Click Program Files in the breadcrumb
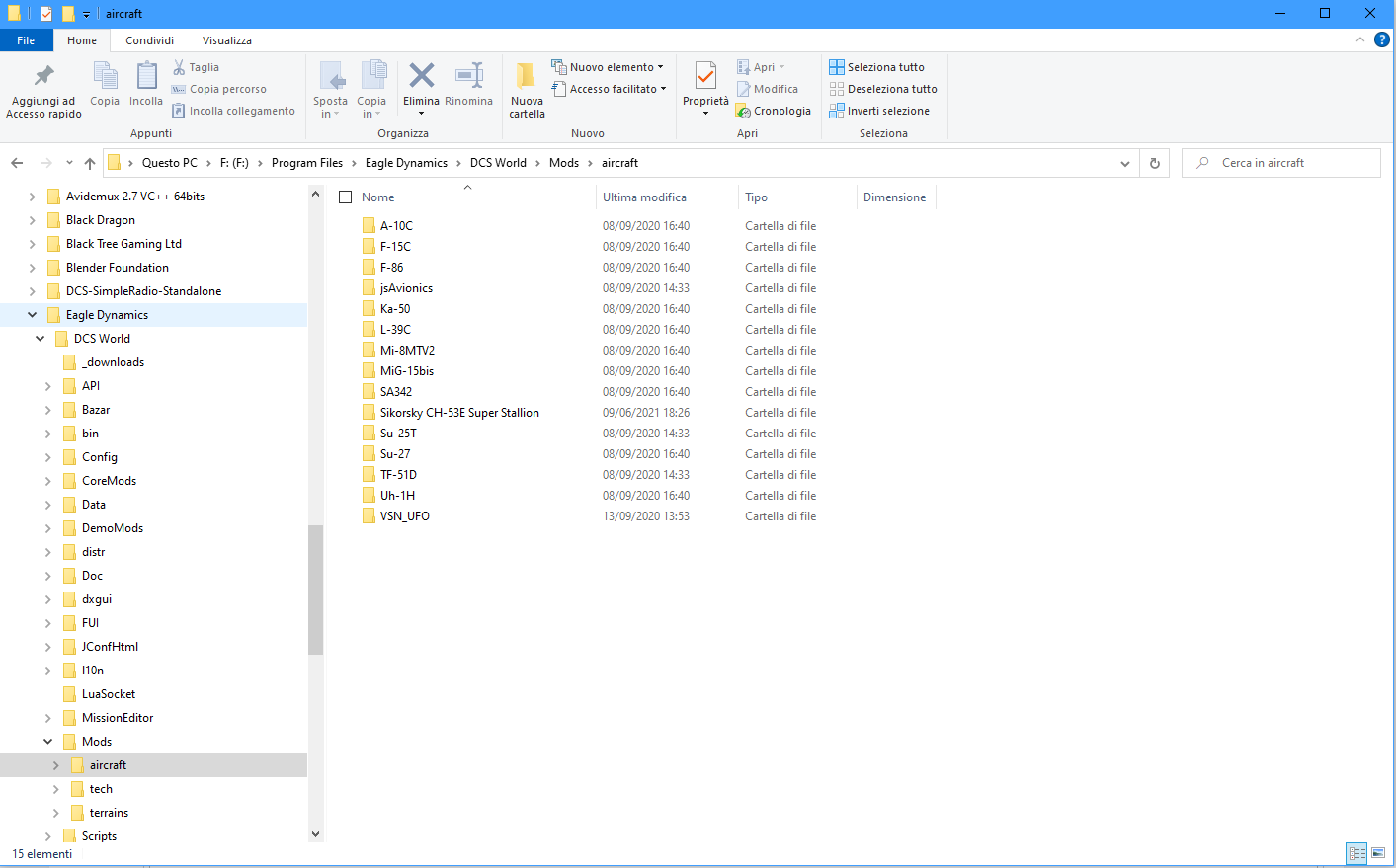The width and height of the screenshot is (1396, 868). pyautogui.click(x=307, y=163)
